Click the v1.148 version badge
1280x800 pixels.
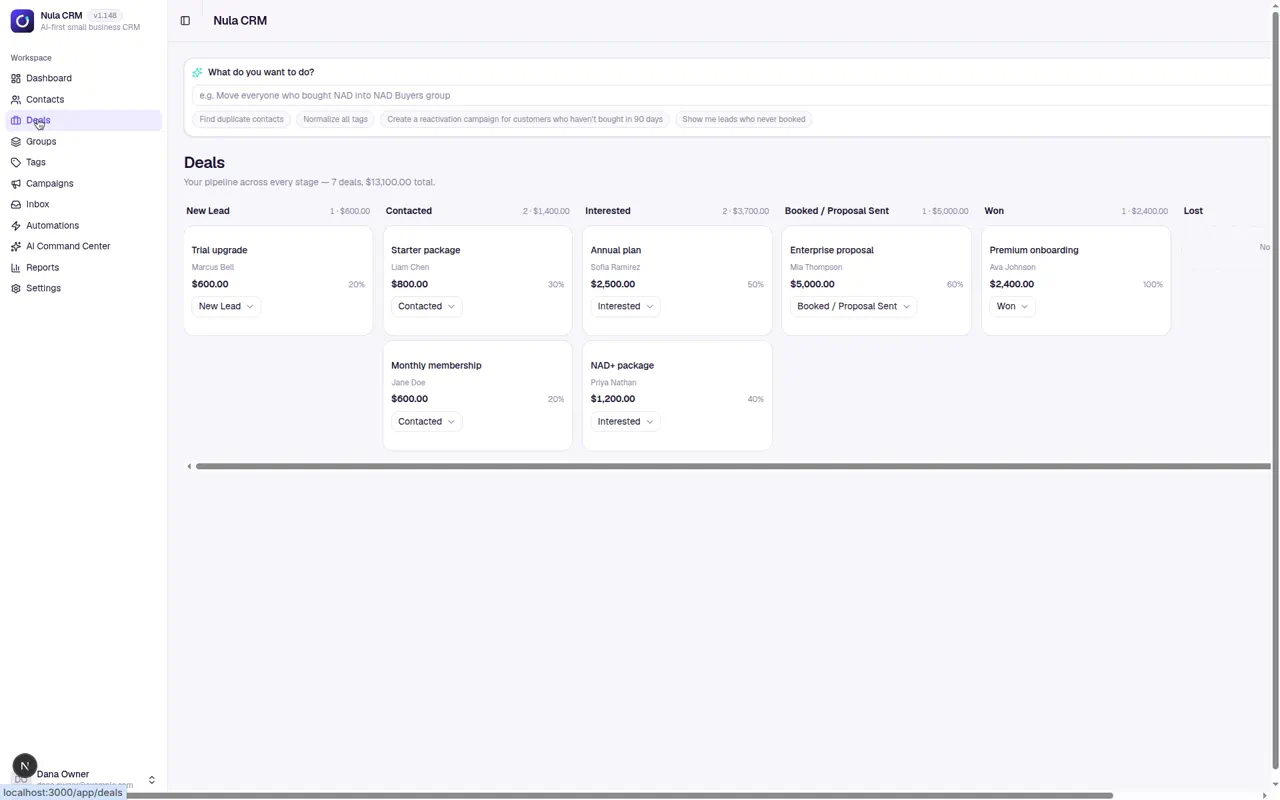pyautogui.click(x=105, y=15)
